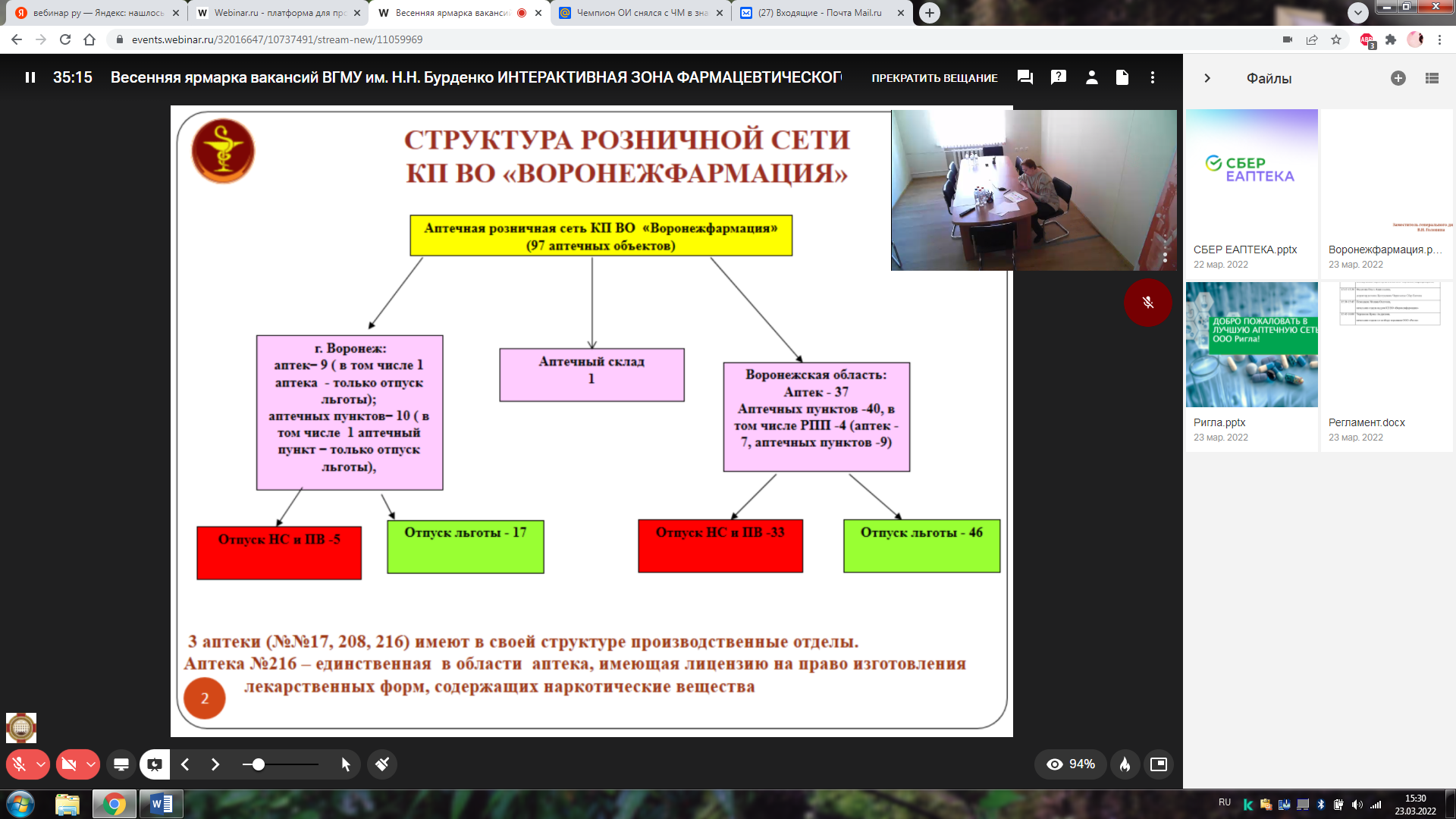The width and height of the screenshot is (1456, 819).
Task: Open tab search dropdown arrow
Action: [1358, 12]
